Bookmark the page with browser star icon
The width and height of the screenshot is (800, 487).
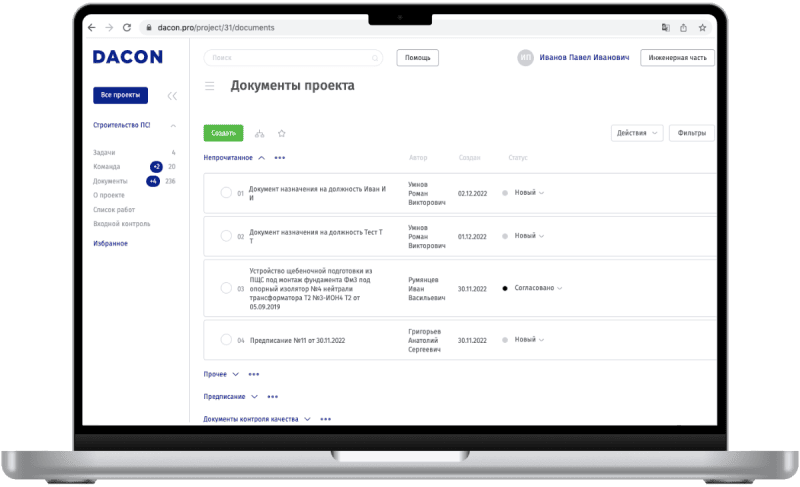(704, 28)
